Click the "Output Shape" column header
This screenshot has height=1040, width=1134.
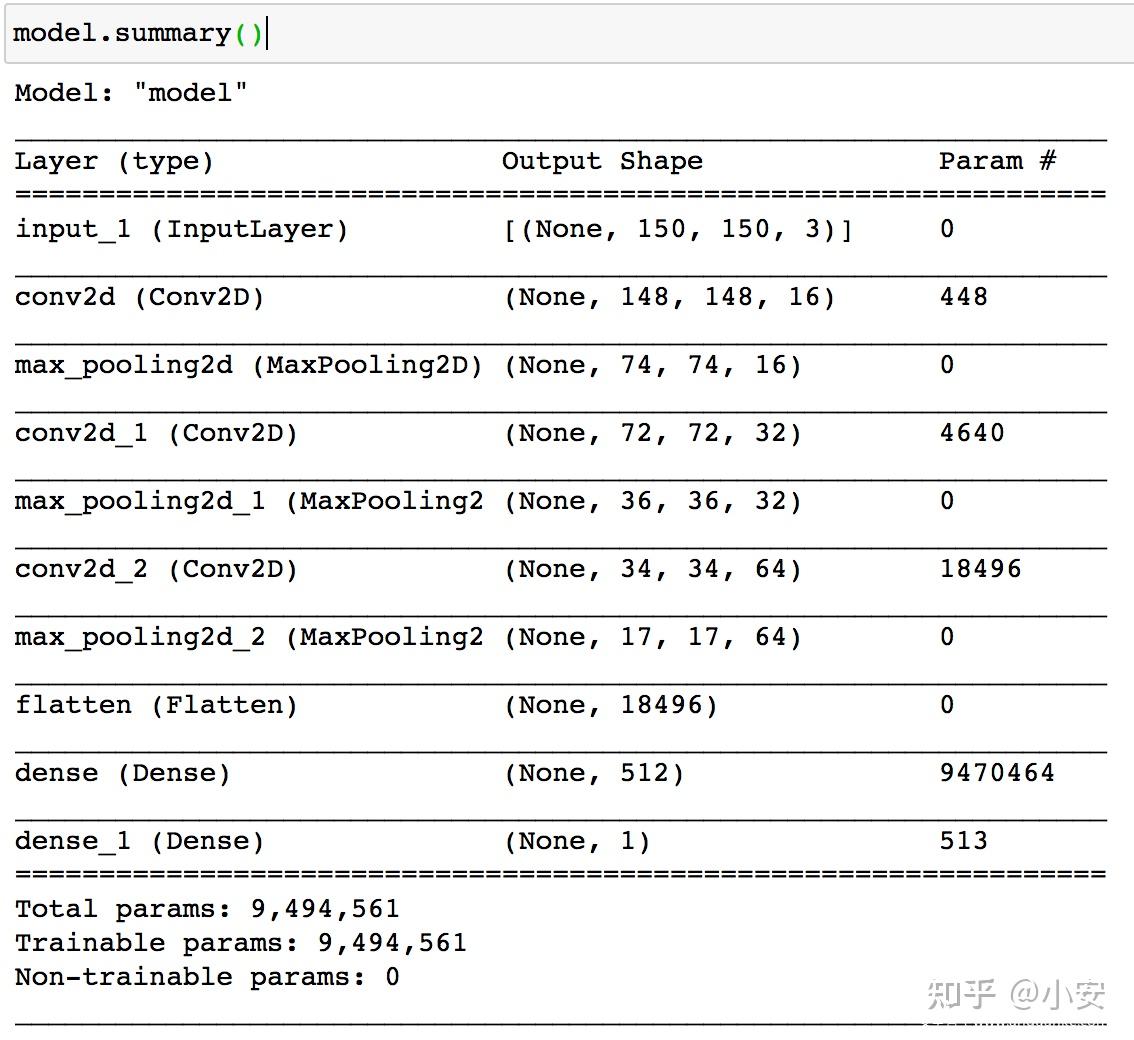click(x=602, y=162)
